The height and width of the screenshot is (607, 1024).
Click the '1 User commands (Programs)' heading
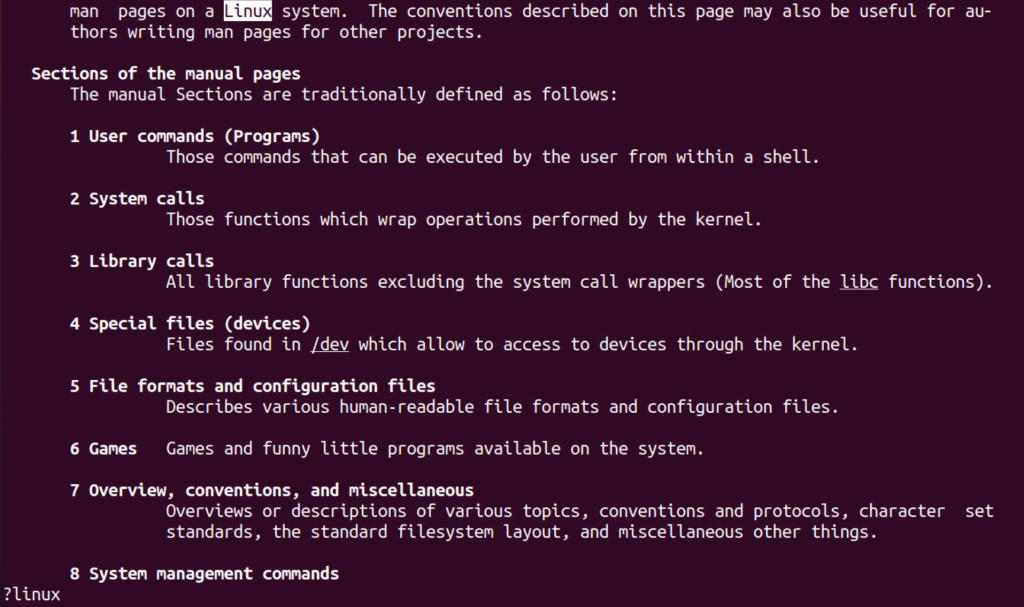coord(195,137)
